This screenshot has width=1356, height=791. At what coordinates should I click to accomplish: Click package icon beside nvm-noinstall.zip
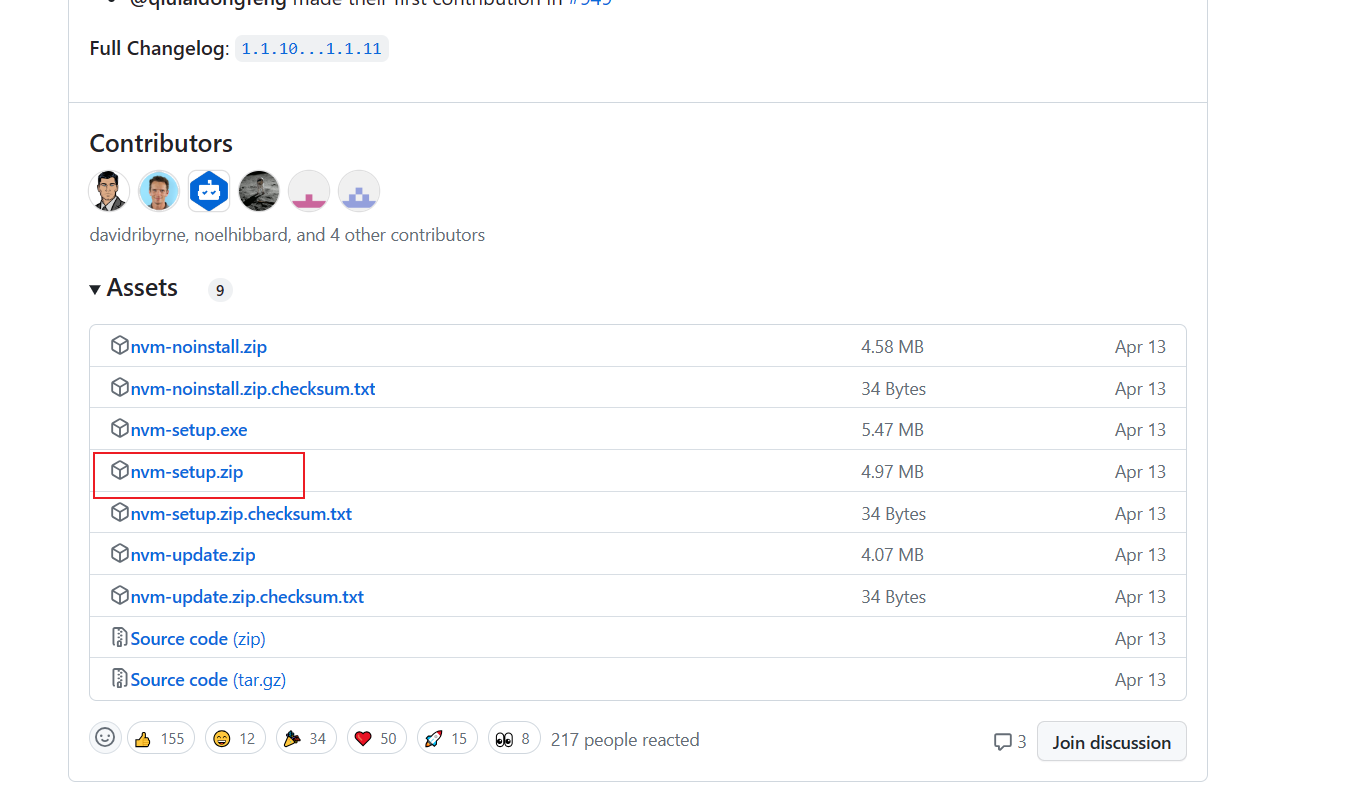[120, 346]
